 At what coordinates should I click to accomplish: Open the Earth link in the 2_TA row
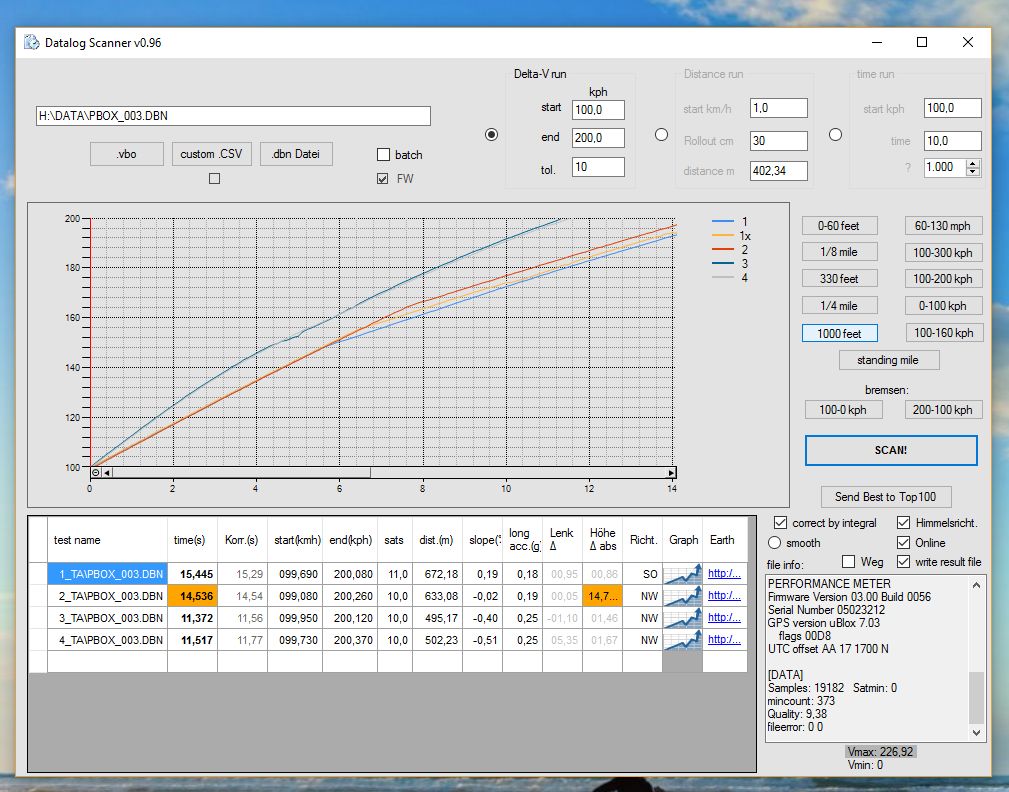click(x=724, y=596)
